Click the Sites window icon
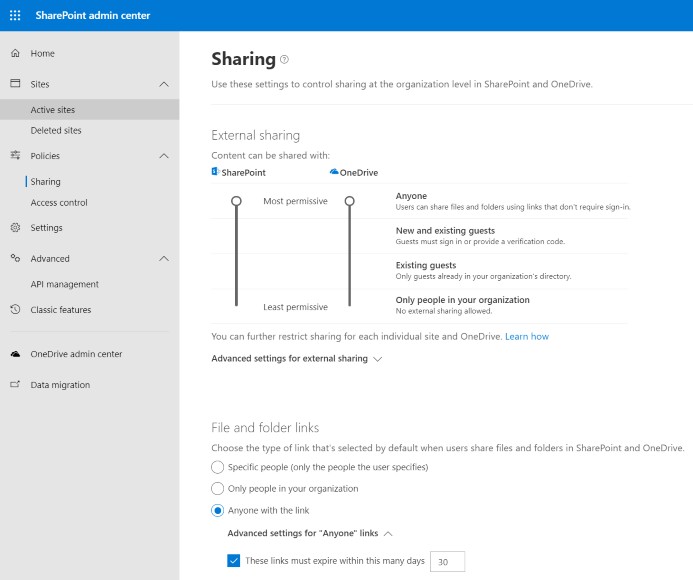Screen dimensions: 693x580 click(x=15, y=83)
